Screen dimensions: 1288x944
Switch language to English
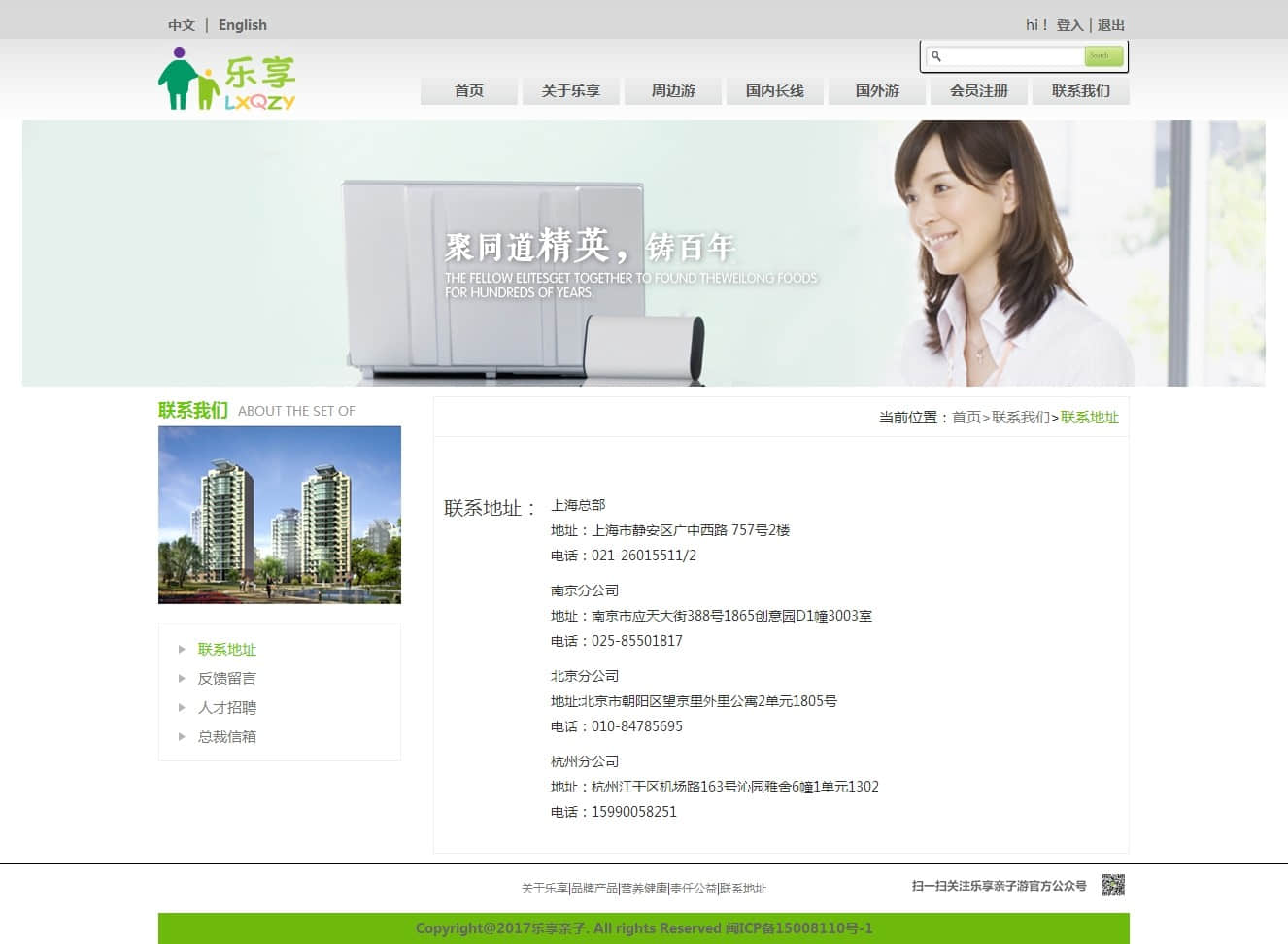242,25
